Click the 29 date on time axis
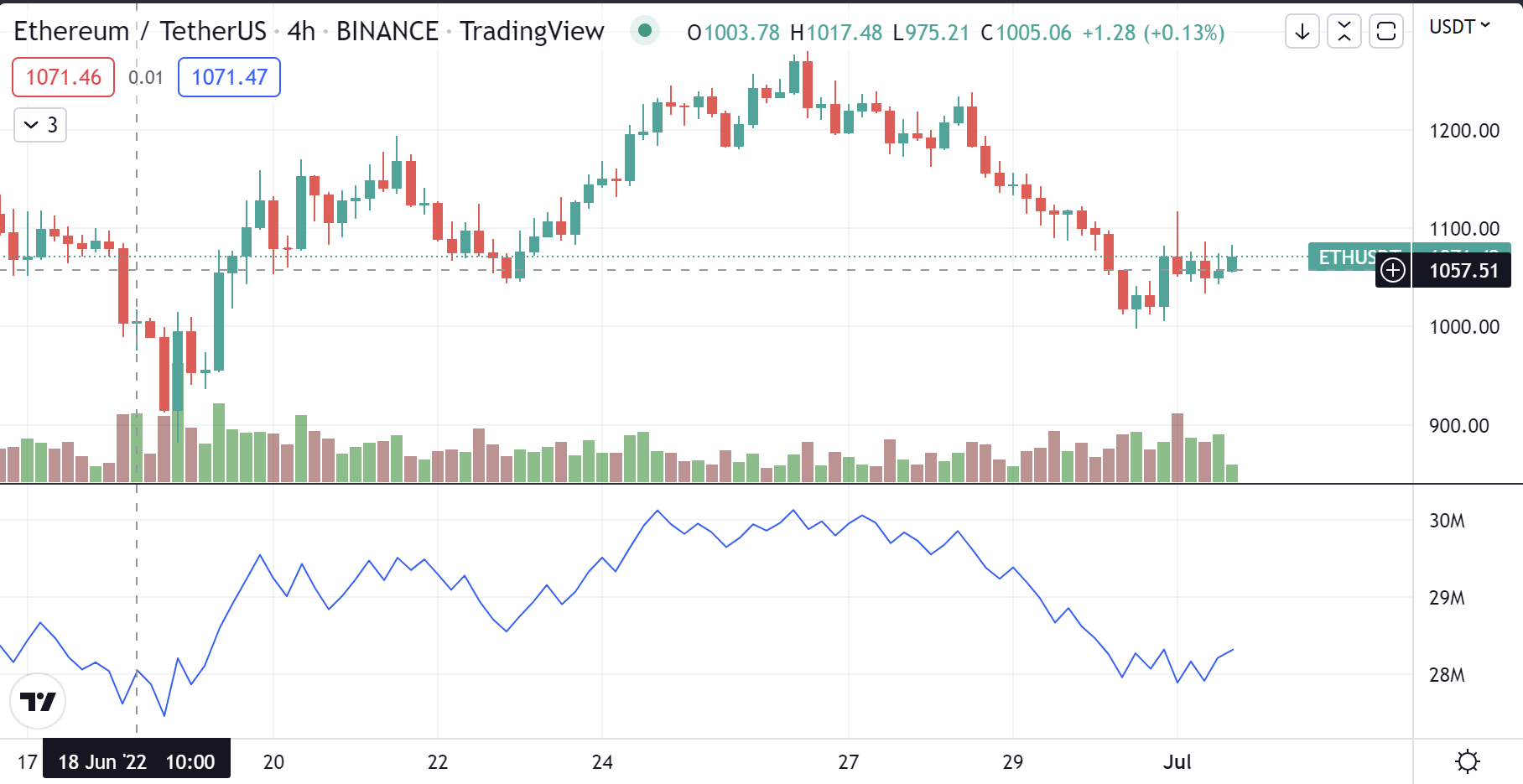 [x=1012, y=761]
